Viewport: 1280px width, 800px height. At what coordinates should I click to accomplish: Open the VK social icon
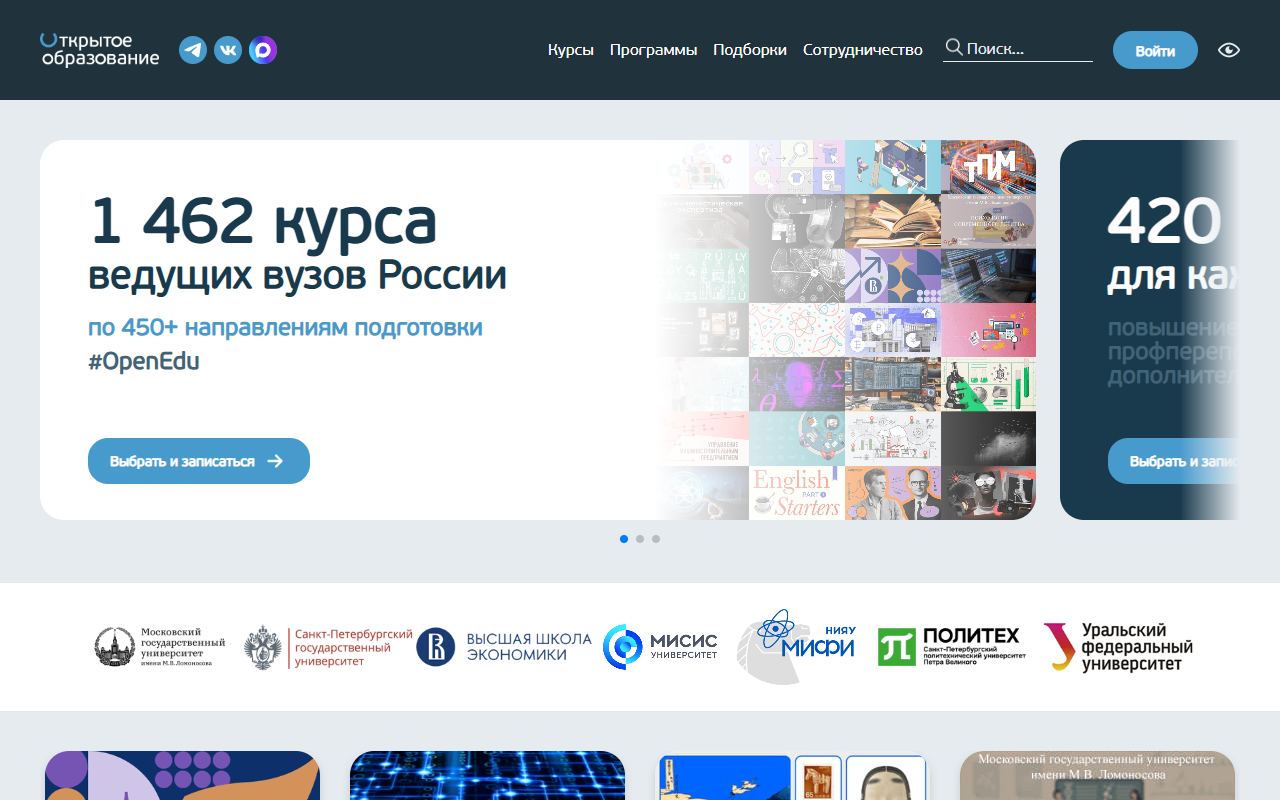(228, 50)
